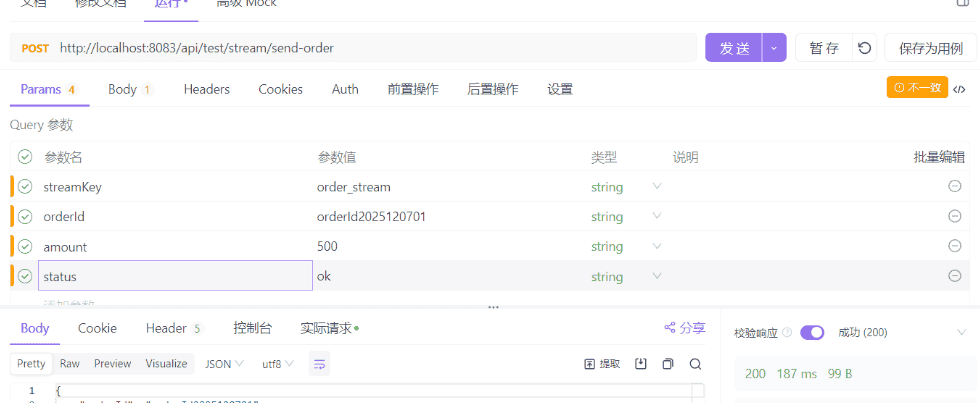
Task: Click 保存为用例 save as case button
Action: (x=931, y=48)
